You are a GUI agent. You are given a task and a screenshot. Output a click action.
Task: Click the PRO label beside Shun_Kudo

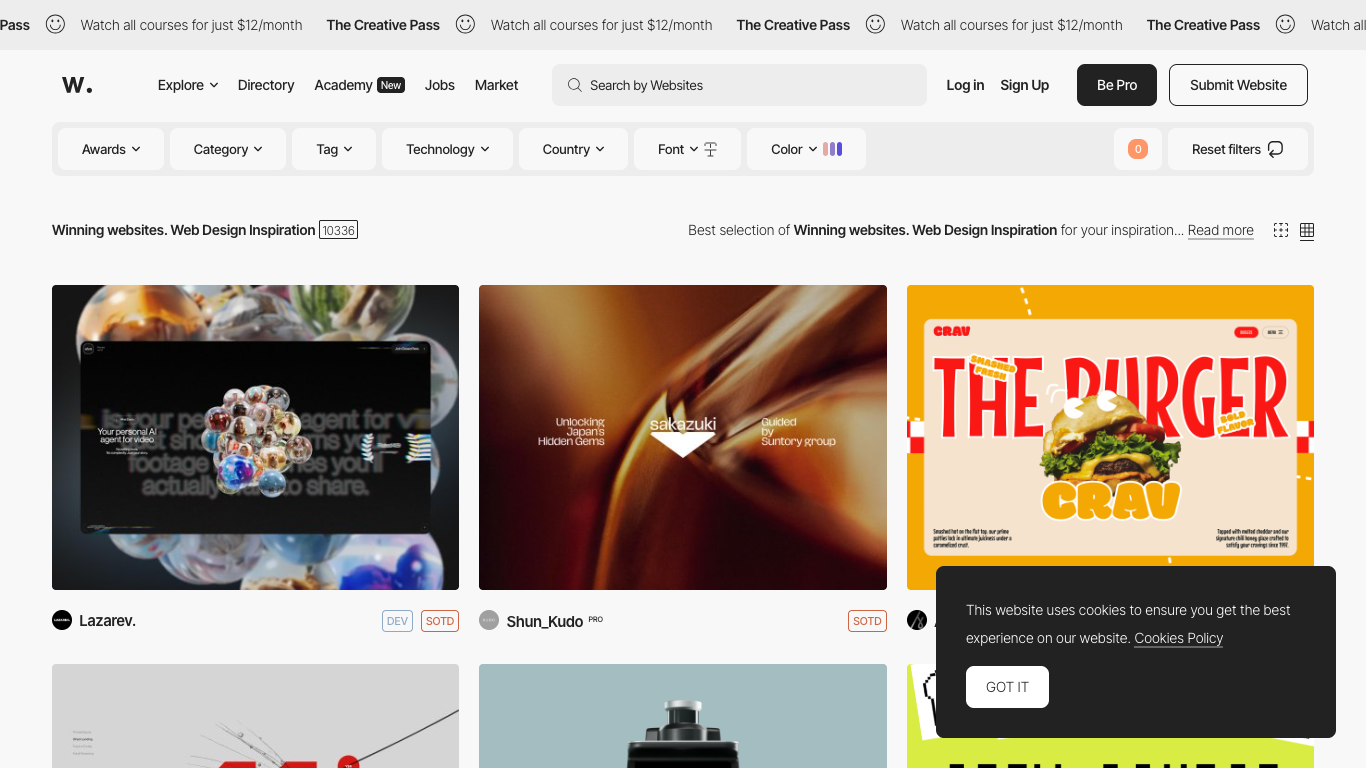[596, 619]
